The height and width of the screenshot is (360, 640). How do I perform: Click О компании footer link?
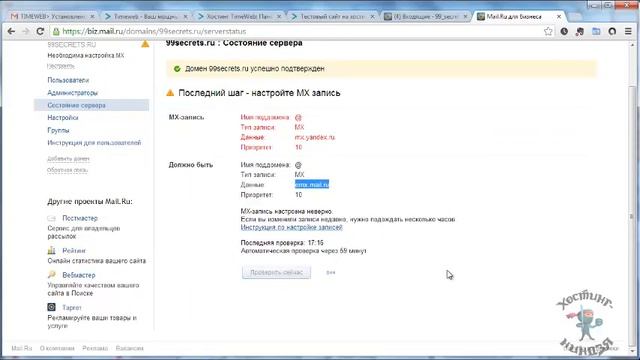pyautogui.click(x=57, y=348)
